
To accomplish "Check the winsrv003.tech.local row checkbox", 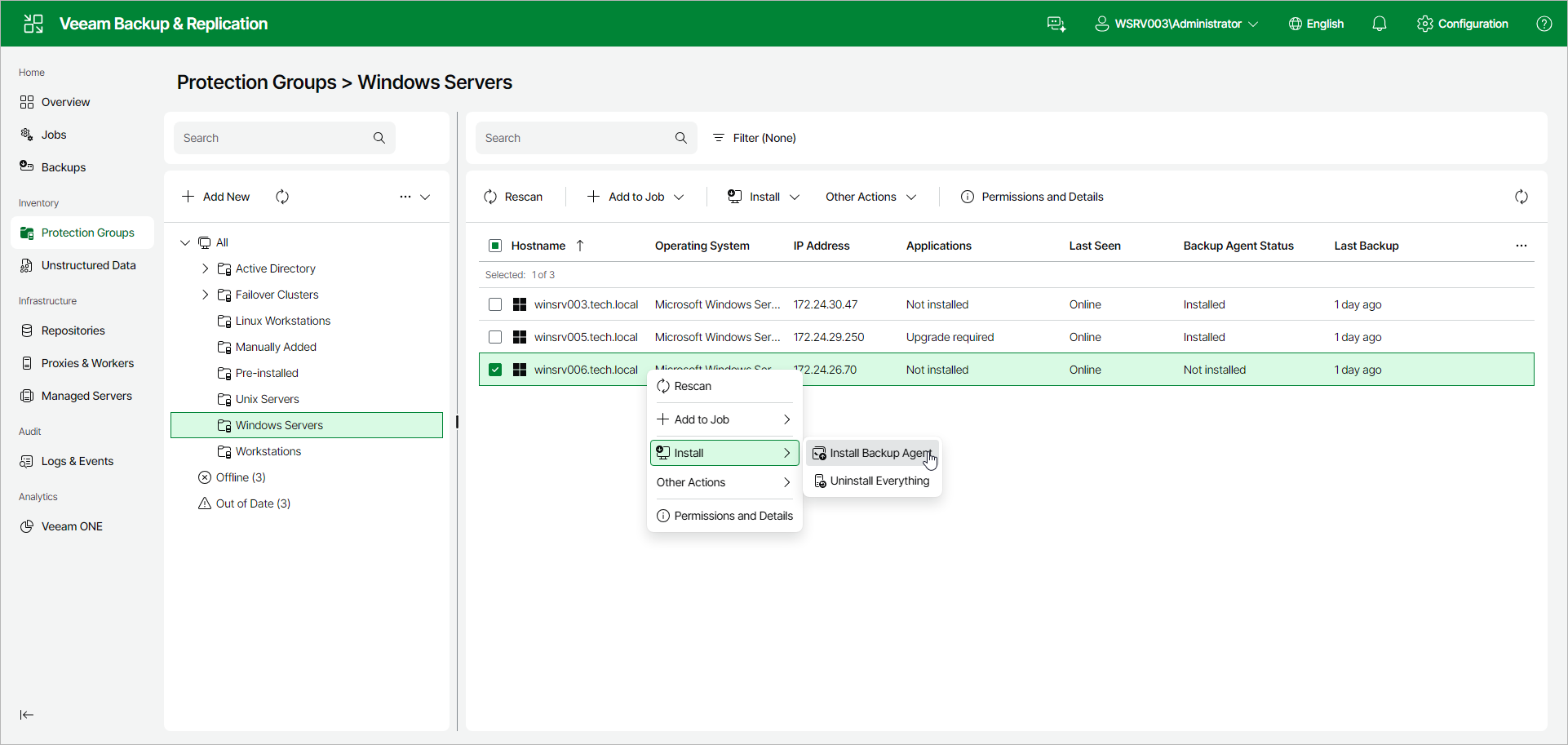I will [495, 304].
